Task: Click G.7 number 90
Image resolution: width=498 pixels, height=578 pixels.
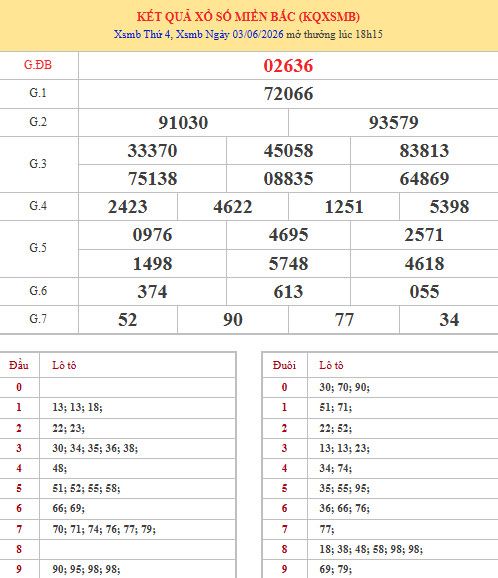Action: [233, 320]
